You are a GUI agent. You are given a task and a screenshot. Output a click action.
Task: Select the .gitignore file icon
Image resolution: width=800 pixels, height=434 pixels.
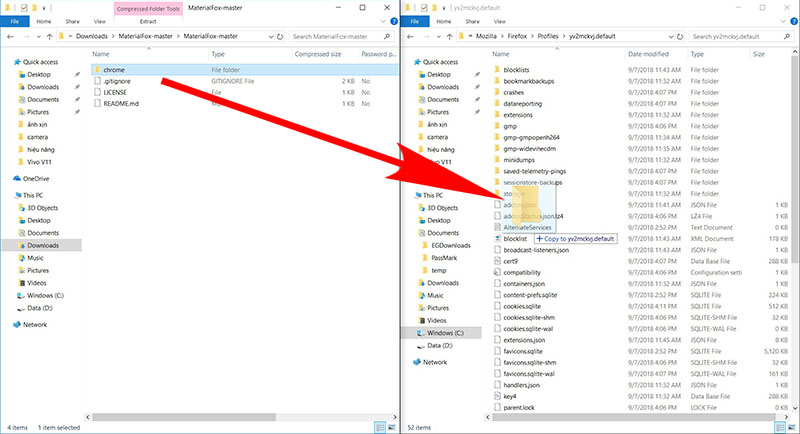tap(97, 81)
